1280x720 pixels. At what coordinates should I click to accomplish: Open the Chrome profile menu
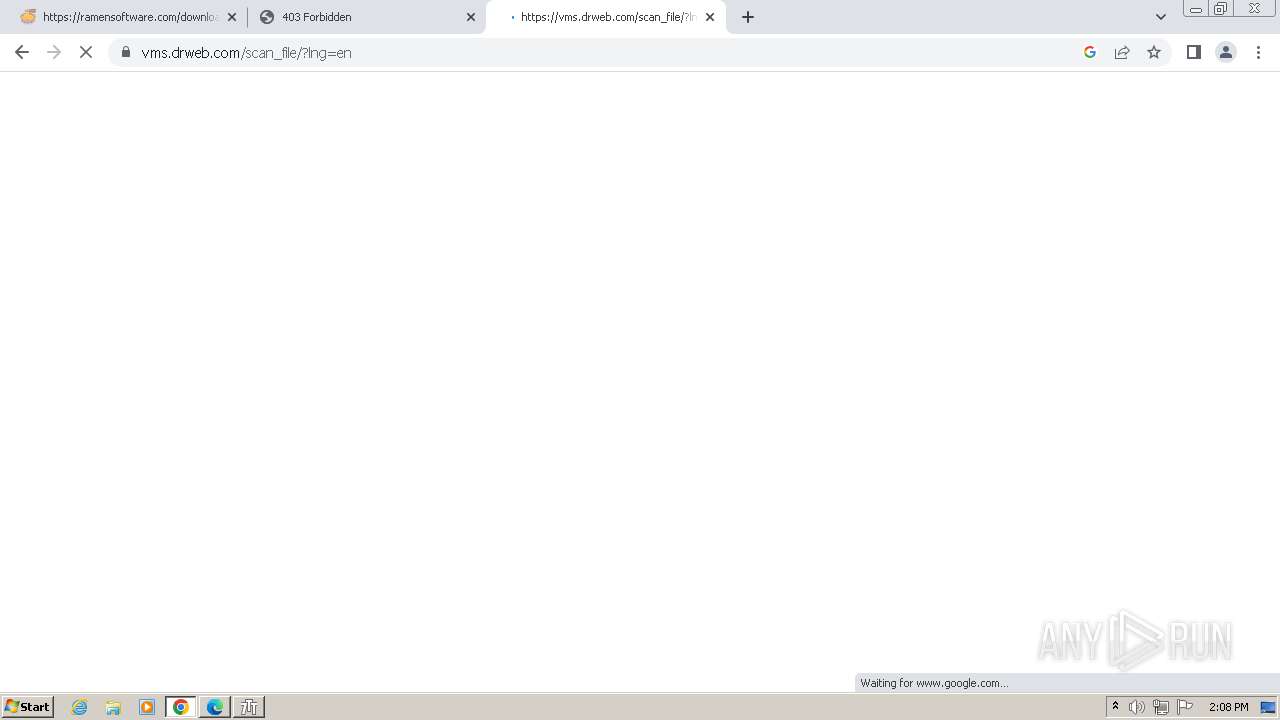tap(1226, 52)
